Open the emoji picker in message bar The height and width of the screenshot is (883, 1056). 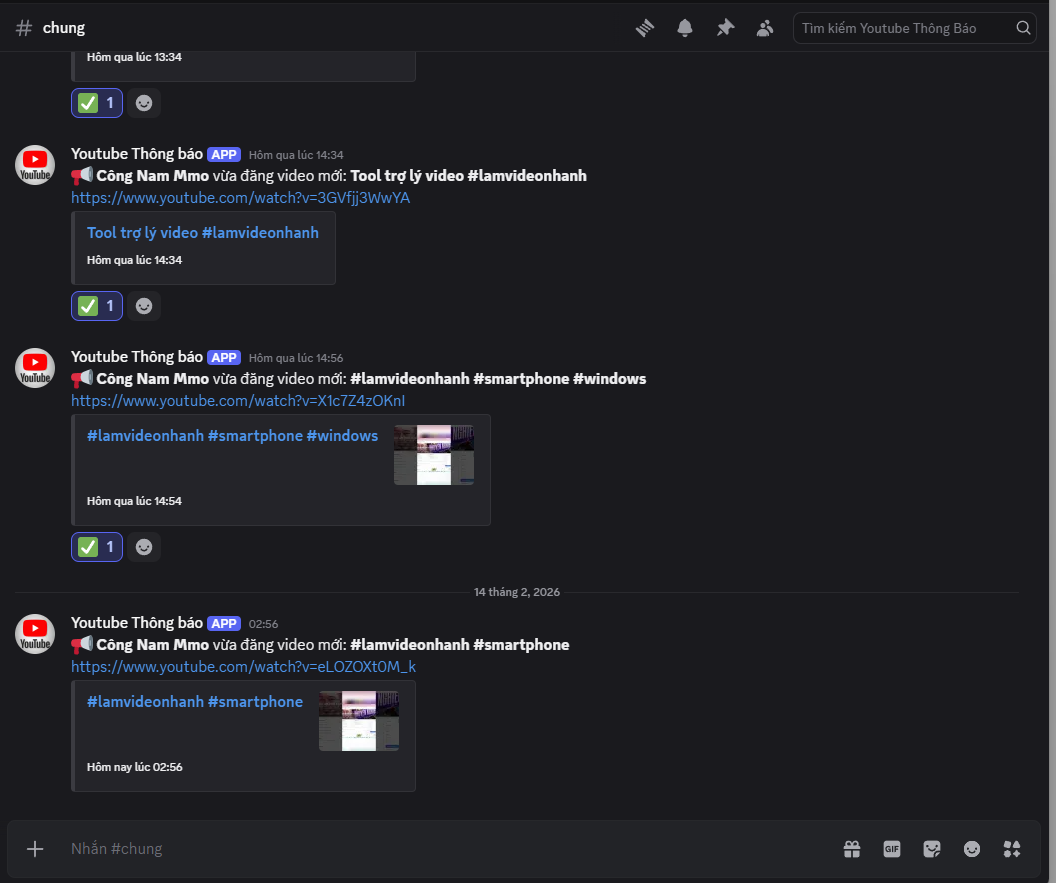tap(972, 849)
